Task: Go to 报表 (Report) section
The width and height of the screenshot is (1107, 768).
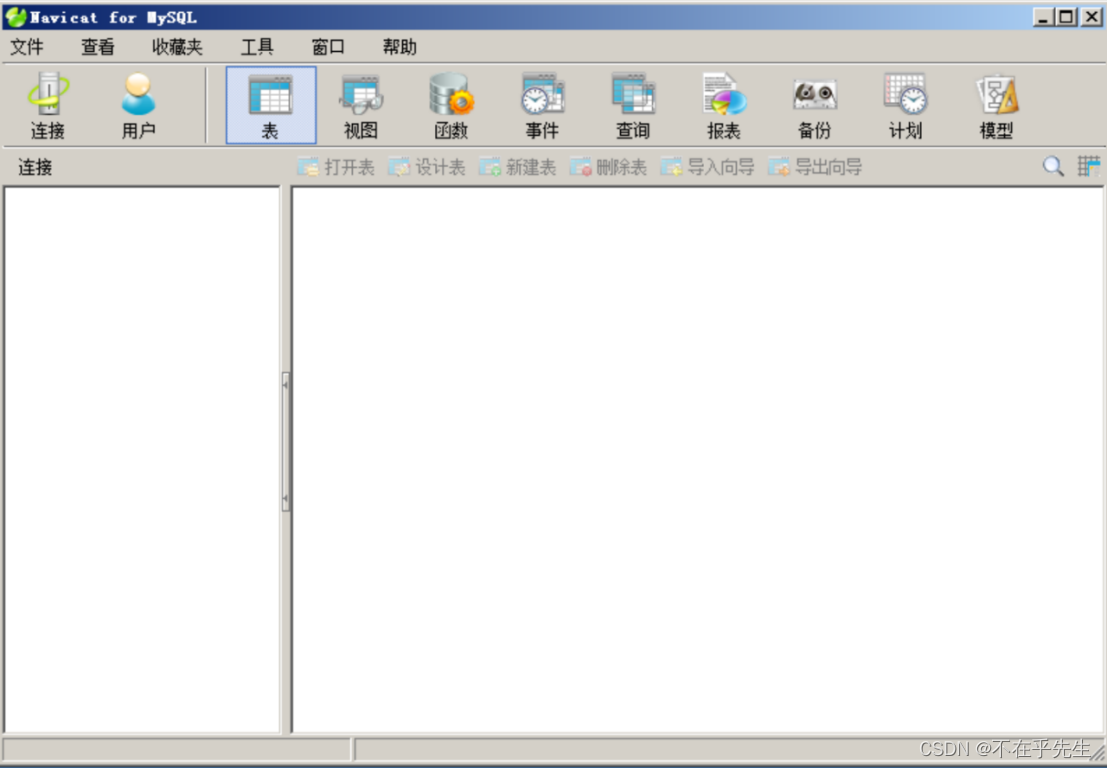Action: tap(724, 105)
